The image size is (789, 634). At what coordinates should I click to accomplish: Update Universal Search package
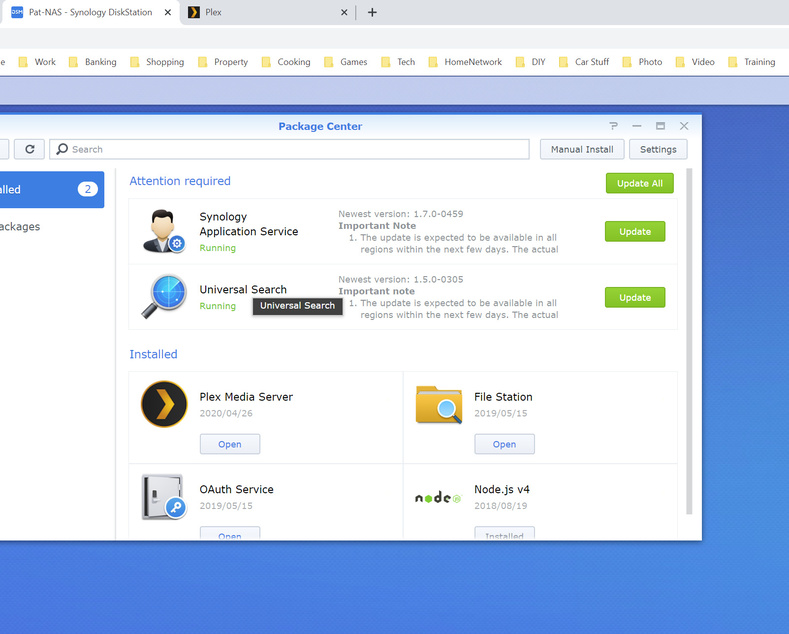point(635,297)
